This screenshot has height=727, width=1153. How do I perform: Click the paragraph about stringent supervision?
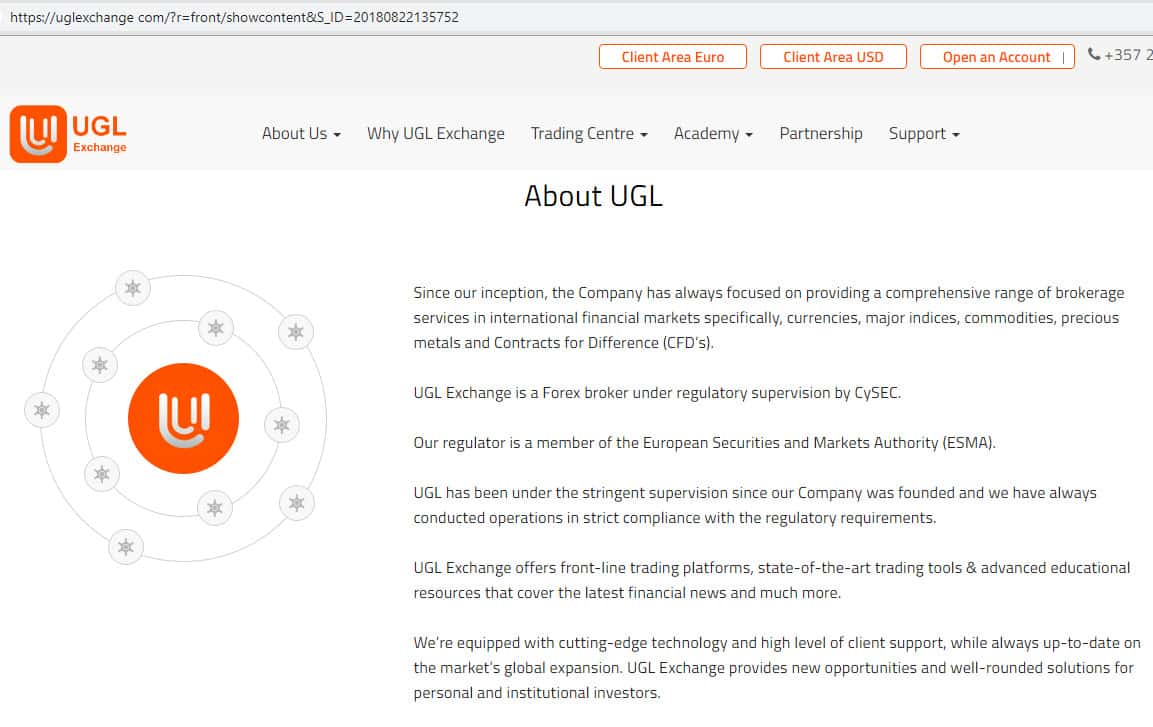[x=755, y=505]
